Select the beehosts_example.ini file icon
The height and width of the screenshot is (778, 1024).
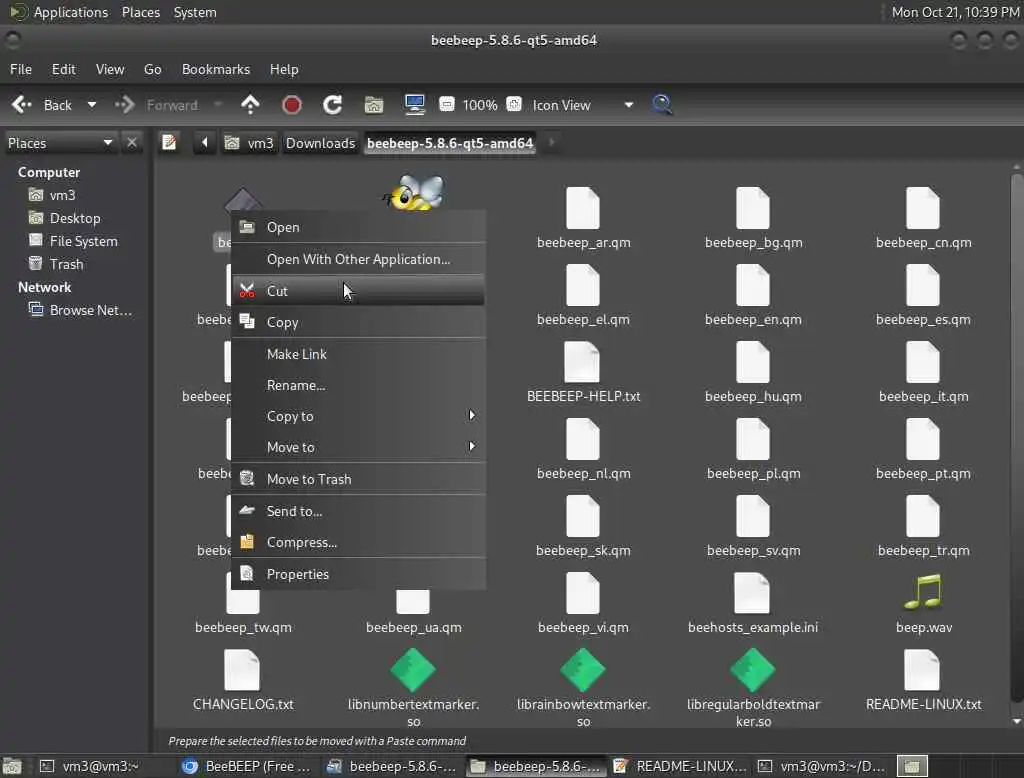point(752,592)
